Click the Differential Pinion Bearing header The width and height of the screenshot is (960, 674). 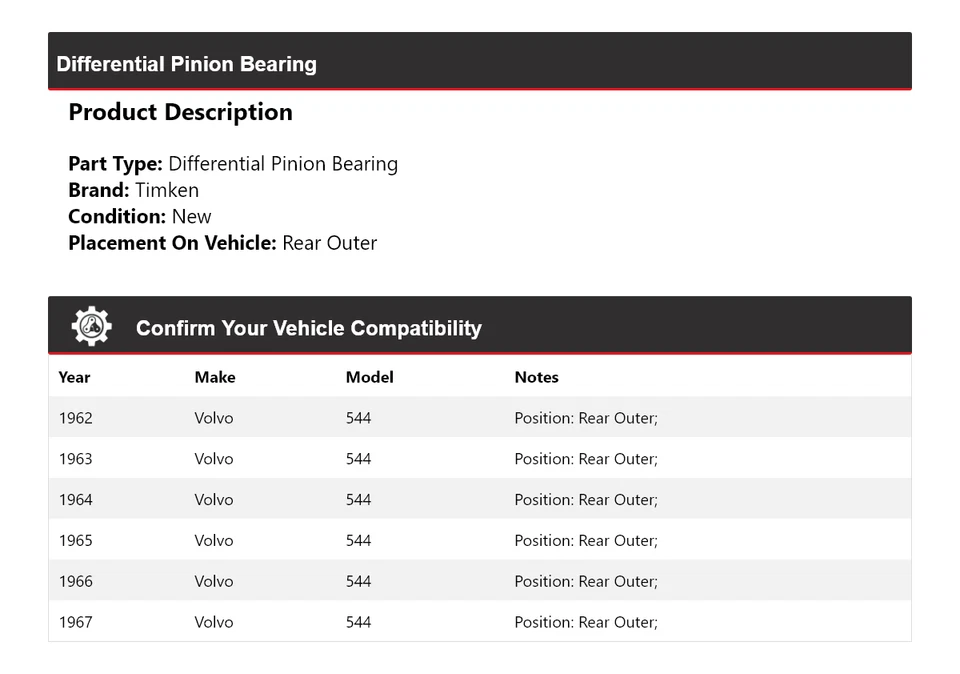click(x=187, y=64)
